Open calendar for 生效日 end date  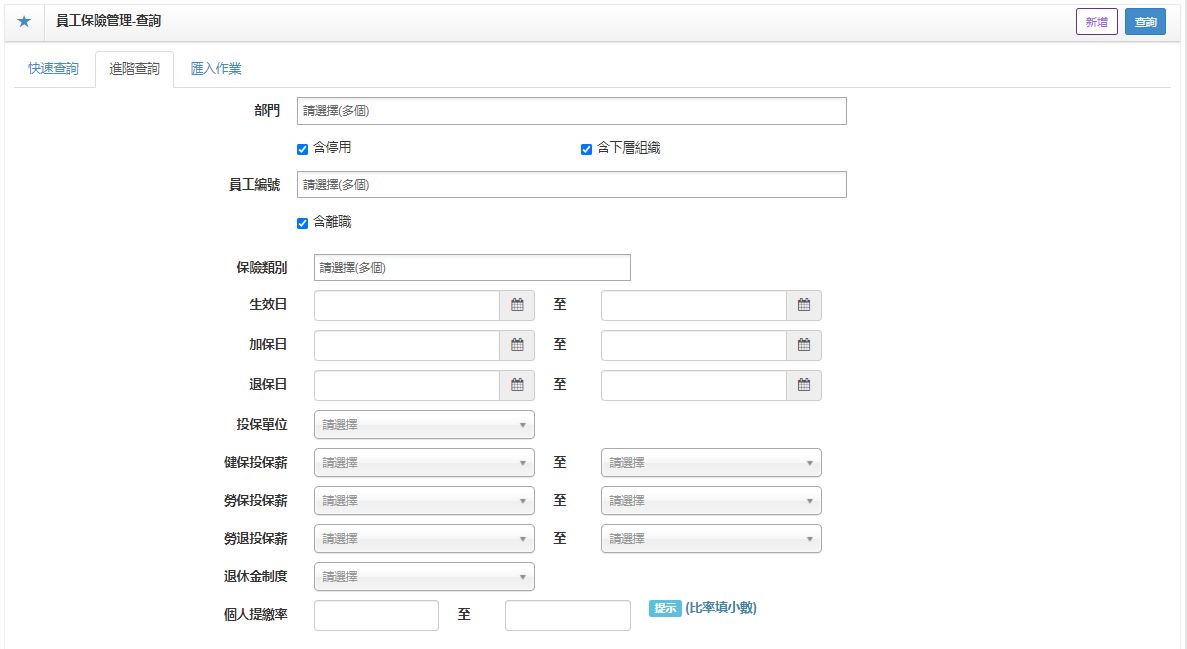coord(803,305)
